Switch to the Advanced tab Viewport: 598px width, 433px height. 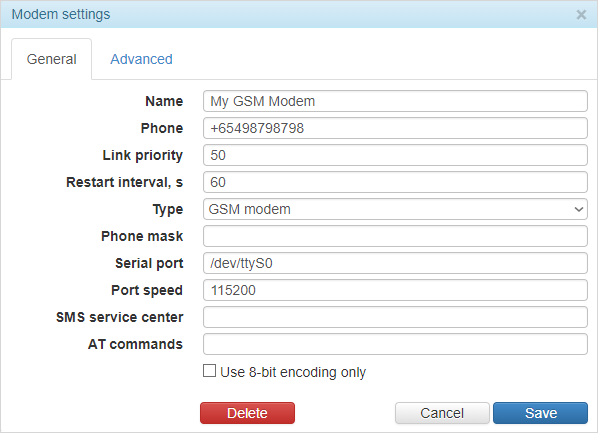[x=141, y=59]
